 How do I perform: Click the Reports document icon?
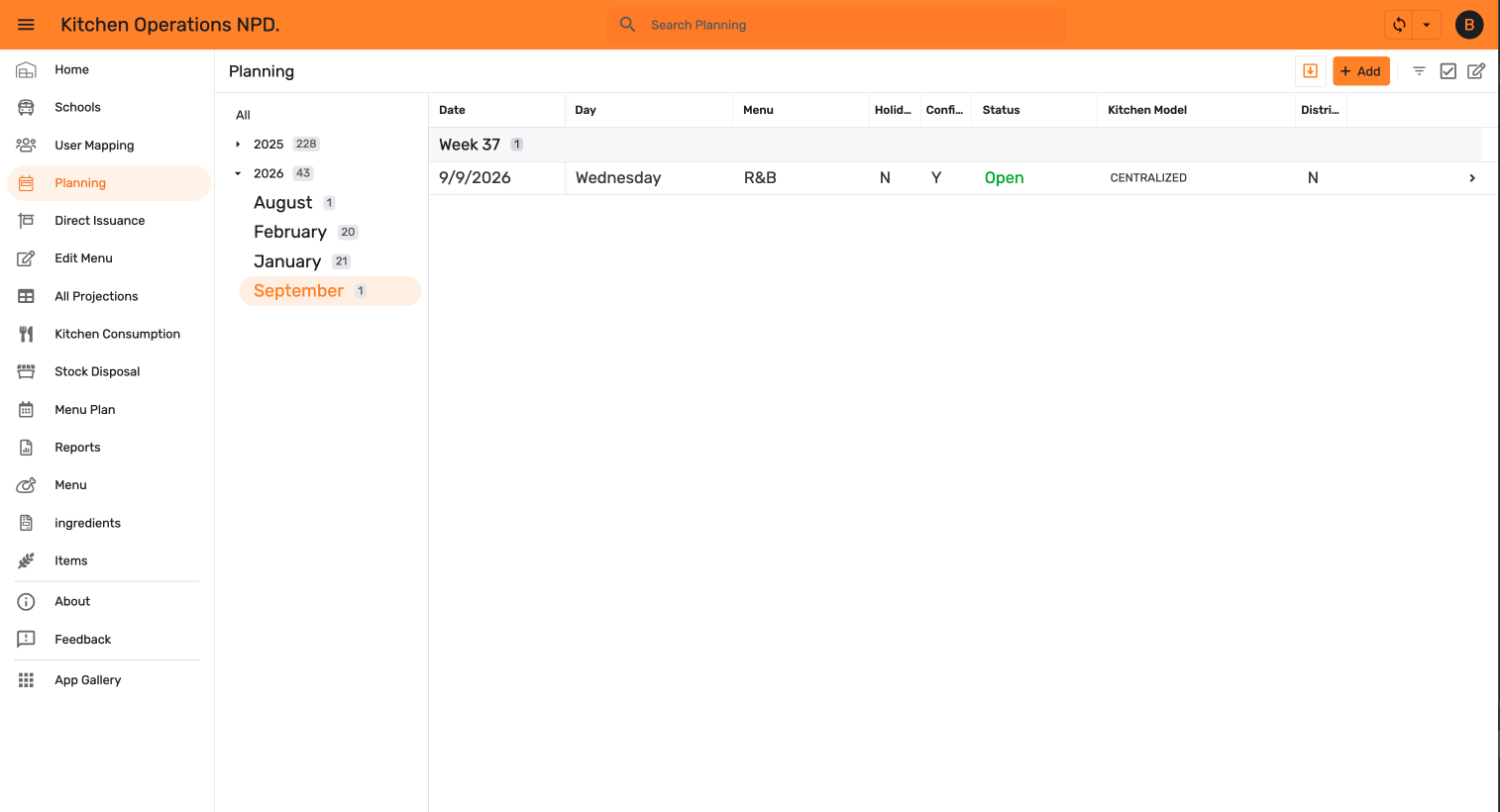coord(27,448)
